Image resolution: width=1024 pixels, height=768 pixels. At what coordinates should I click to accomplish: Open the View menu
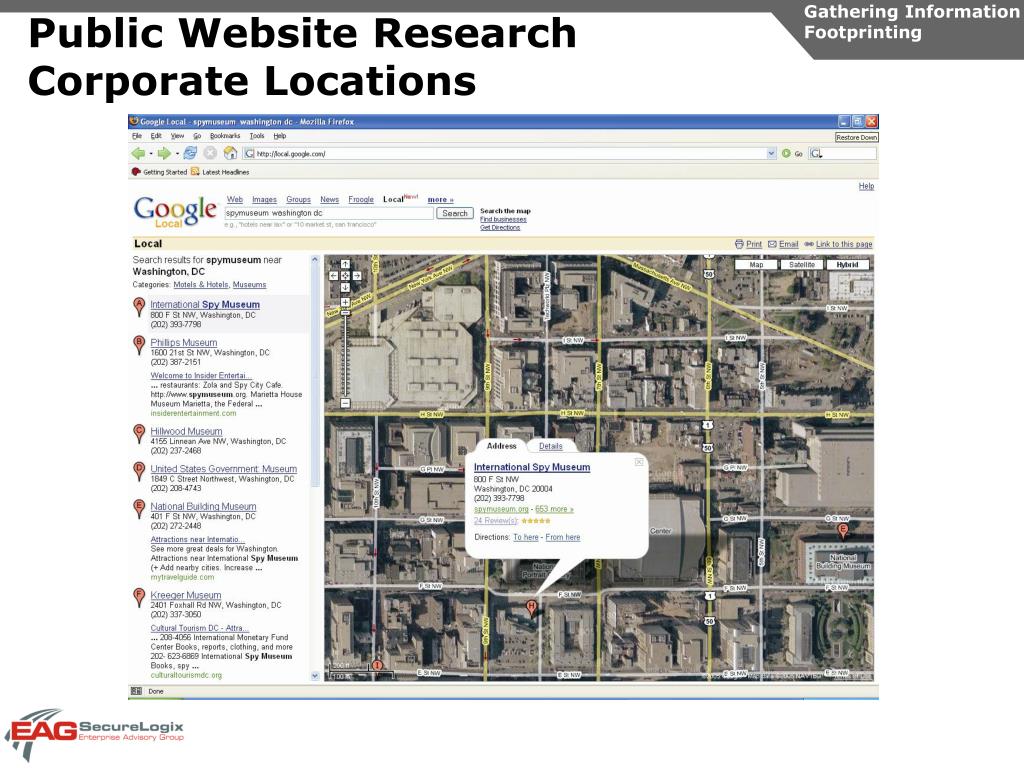pos(178,136)
